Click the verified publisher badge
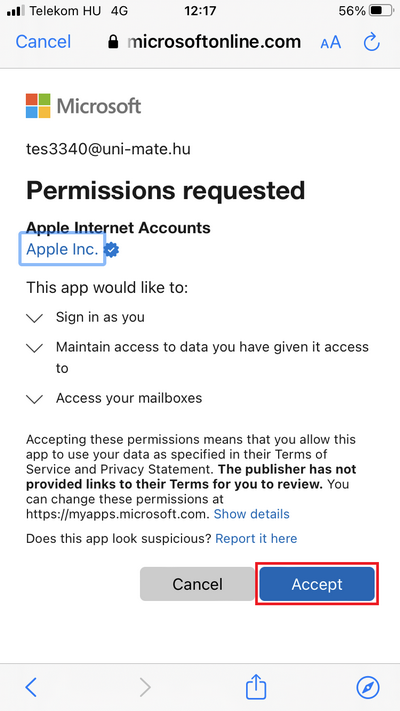Image resolution: width=400 pixels, height=711 pixels. (111, 250)
